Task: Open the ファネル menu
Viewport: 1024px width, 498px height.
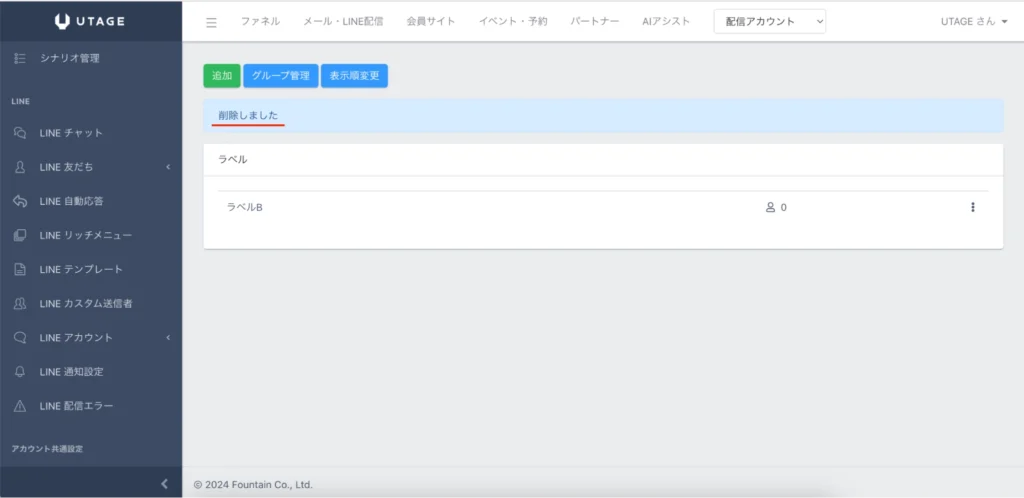Action: [x=260, y=22]
